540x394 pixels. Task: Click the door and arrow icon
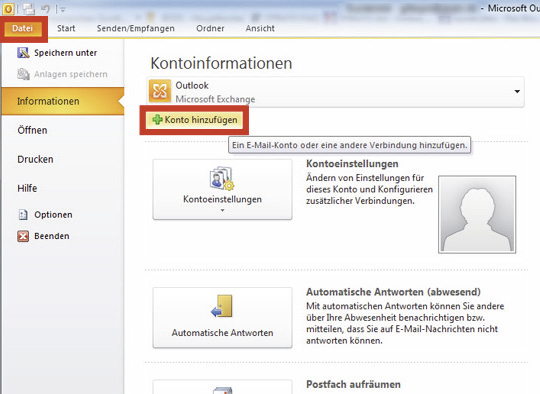coord(222,306)
